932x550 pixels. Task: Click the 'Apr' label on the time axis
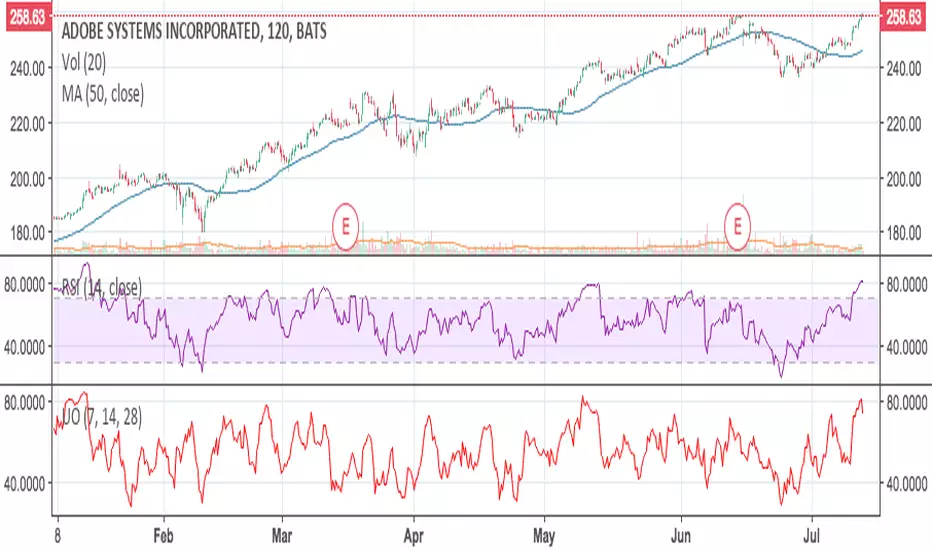click(x=413, y=536)
